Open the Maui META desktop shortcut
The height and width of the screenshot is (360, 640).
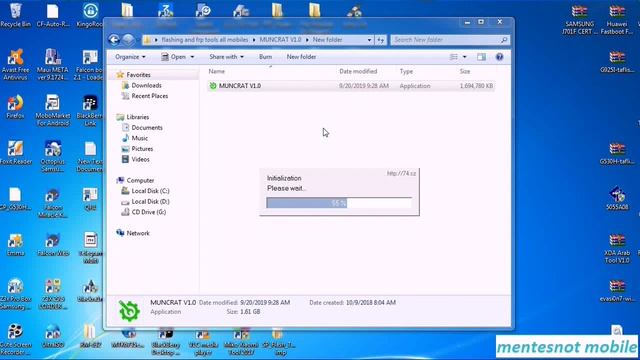click(53, 64)
